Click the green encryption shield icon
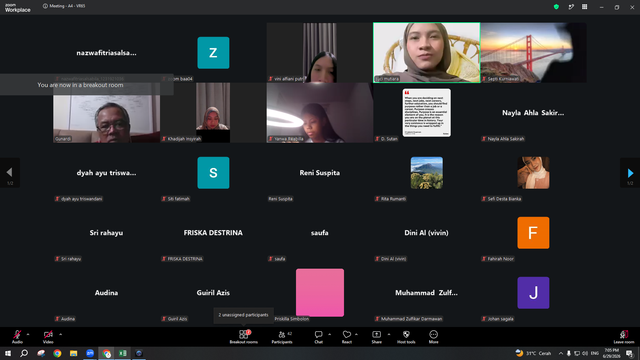Image resolution: width=640 pixels, height=360 pixels. point(556,7)
